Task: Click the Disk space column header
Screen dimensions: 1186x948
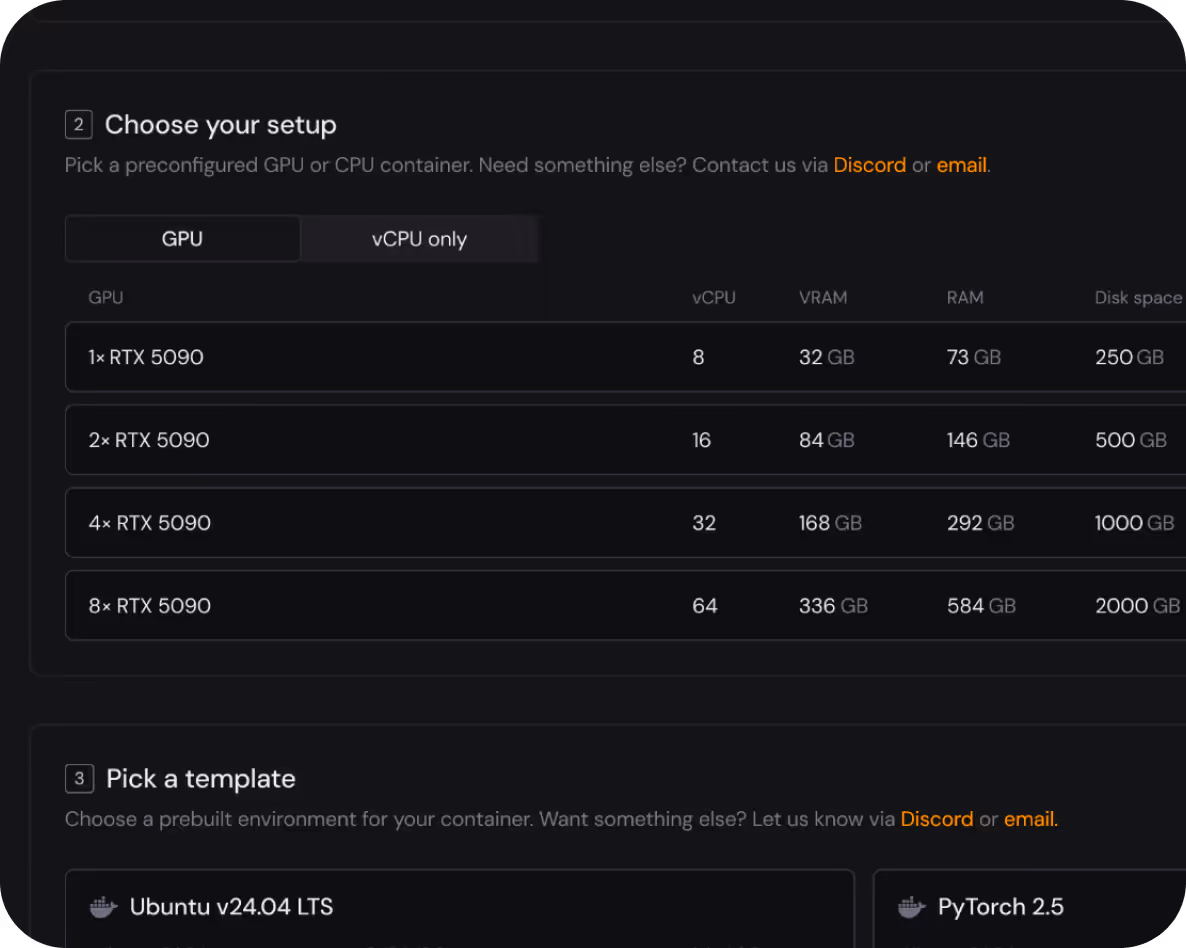Action: [1138, 297]
